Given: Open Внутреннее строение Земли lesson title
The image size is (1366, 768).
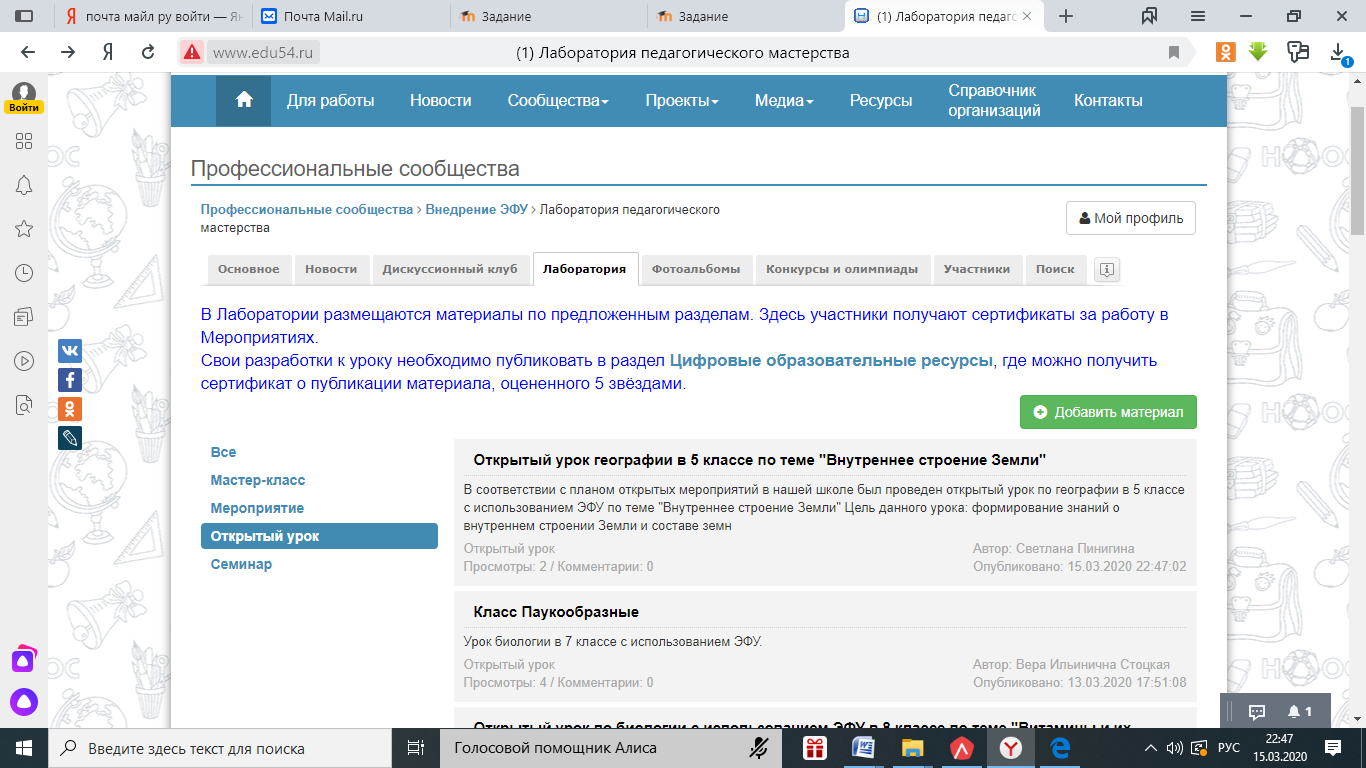Looking at the screenshot, I should (x=759, y=460).
